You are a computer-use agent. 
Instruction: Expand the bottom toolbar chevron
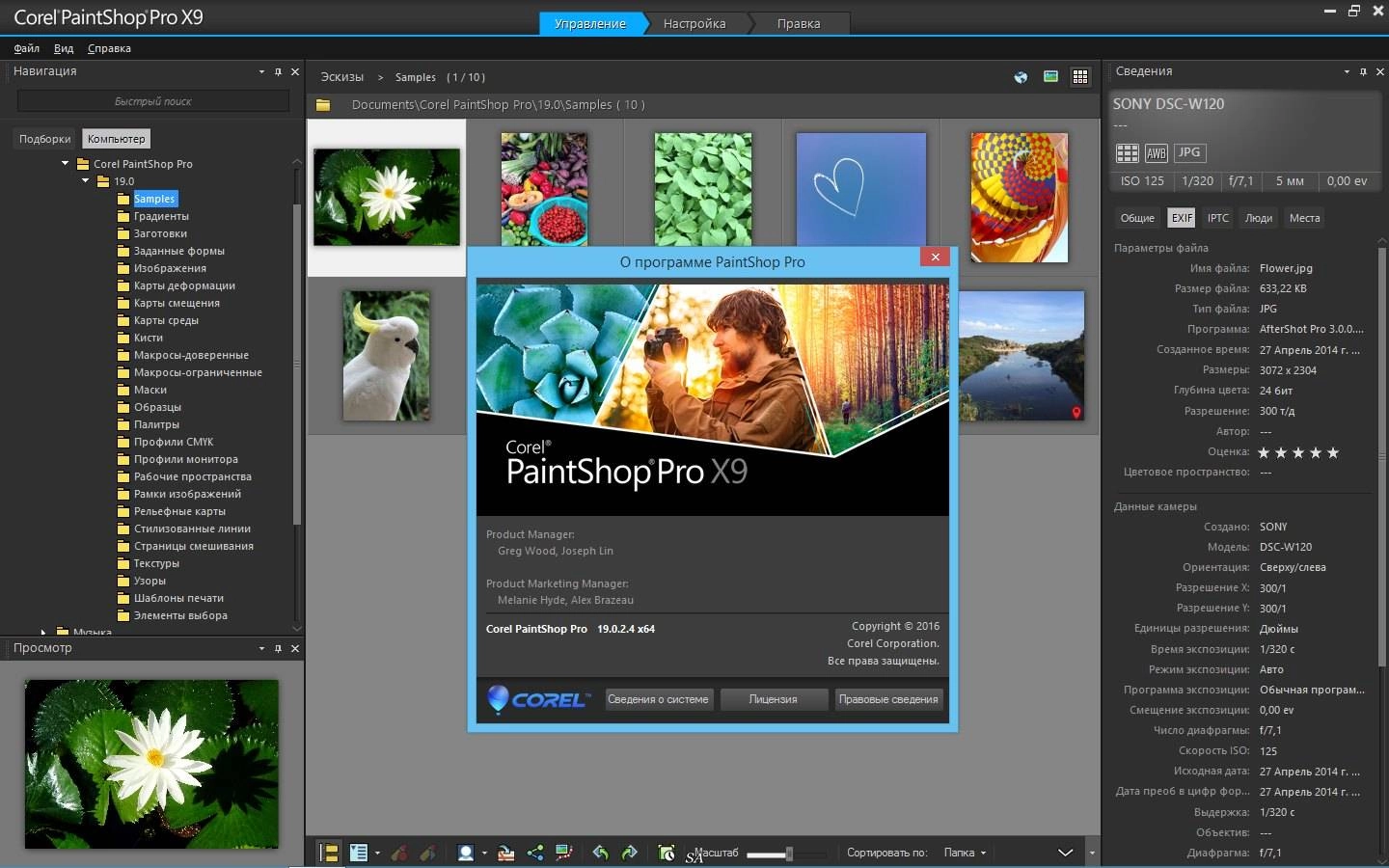click(x=1065, y=853)
